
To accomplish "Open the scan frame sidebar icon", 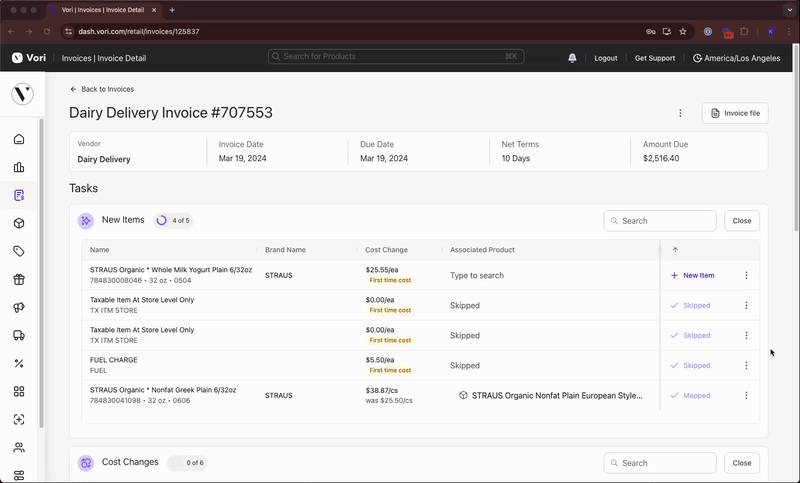I will tap(19, 420).
